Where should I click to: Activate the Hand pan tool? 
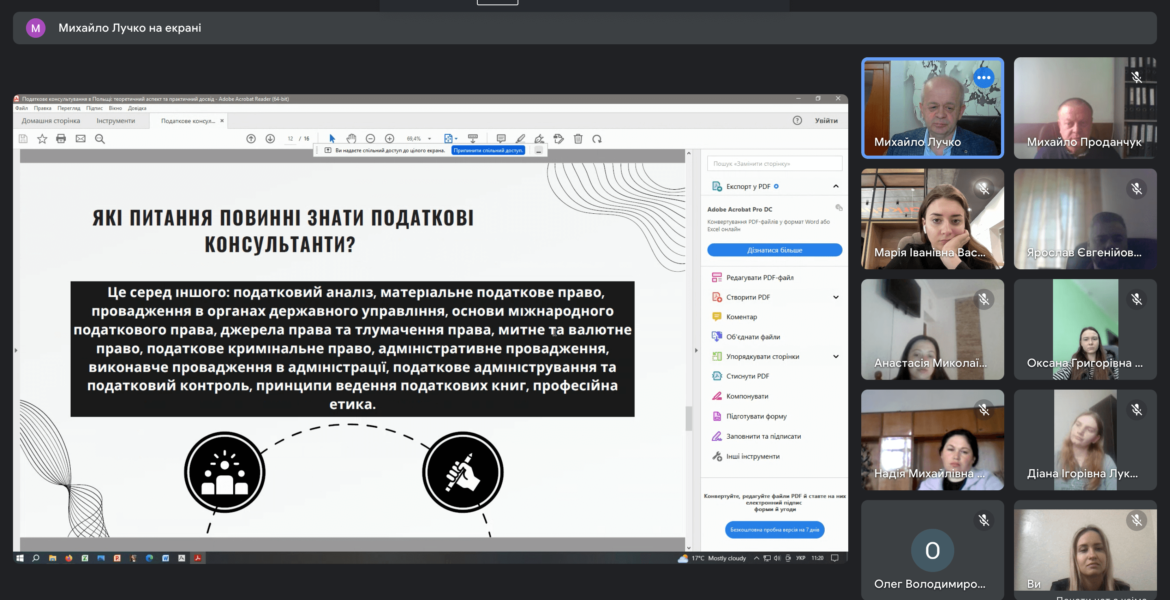click(351, 139)
